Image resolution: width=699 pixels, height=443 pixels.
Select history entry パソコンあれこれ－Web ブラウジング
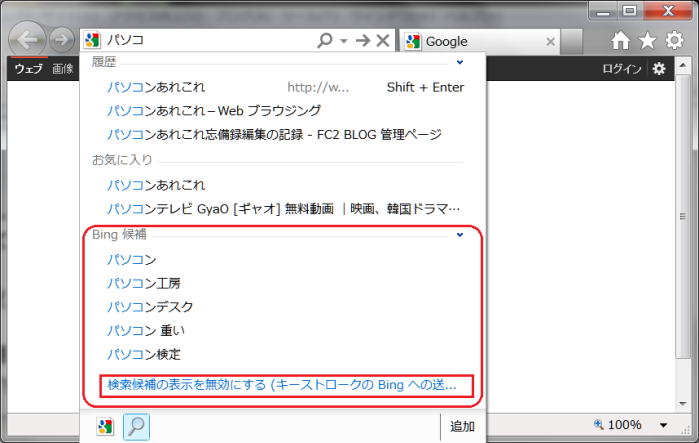[x=285, y=111]
